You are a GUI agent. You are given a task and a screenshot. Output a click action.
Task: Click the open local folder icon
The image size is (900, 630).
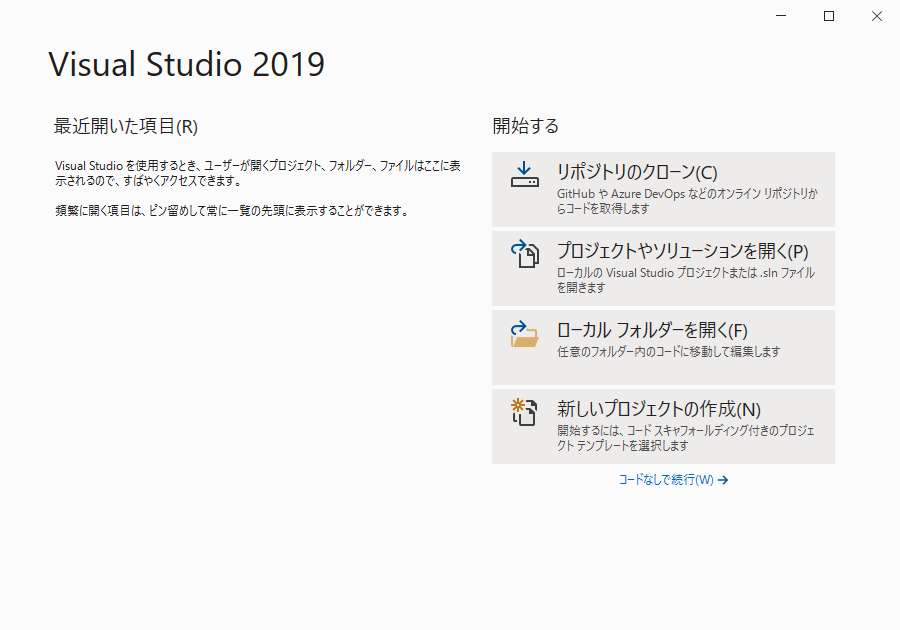tap(525, 333)
